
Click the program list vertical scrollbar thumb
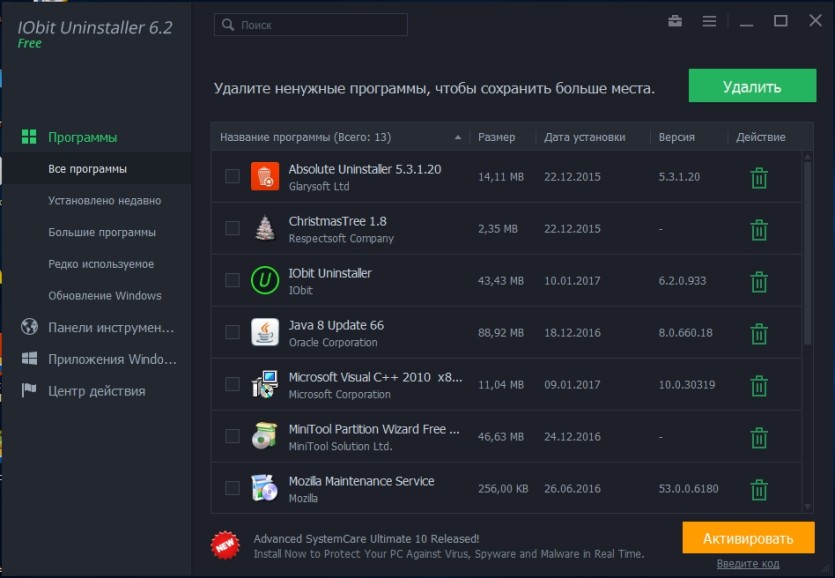coord(807,253)
